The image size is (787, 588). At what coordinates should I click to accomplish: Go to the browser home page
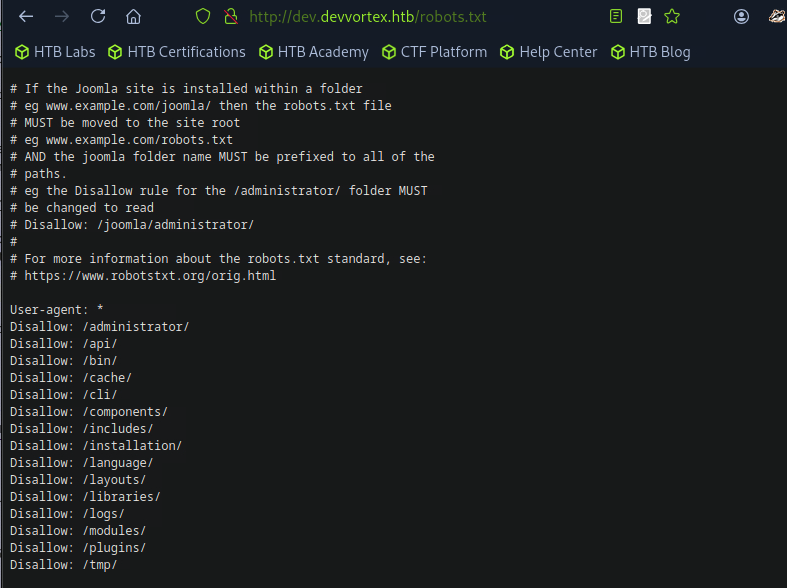pos(133,17)
